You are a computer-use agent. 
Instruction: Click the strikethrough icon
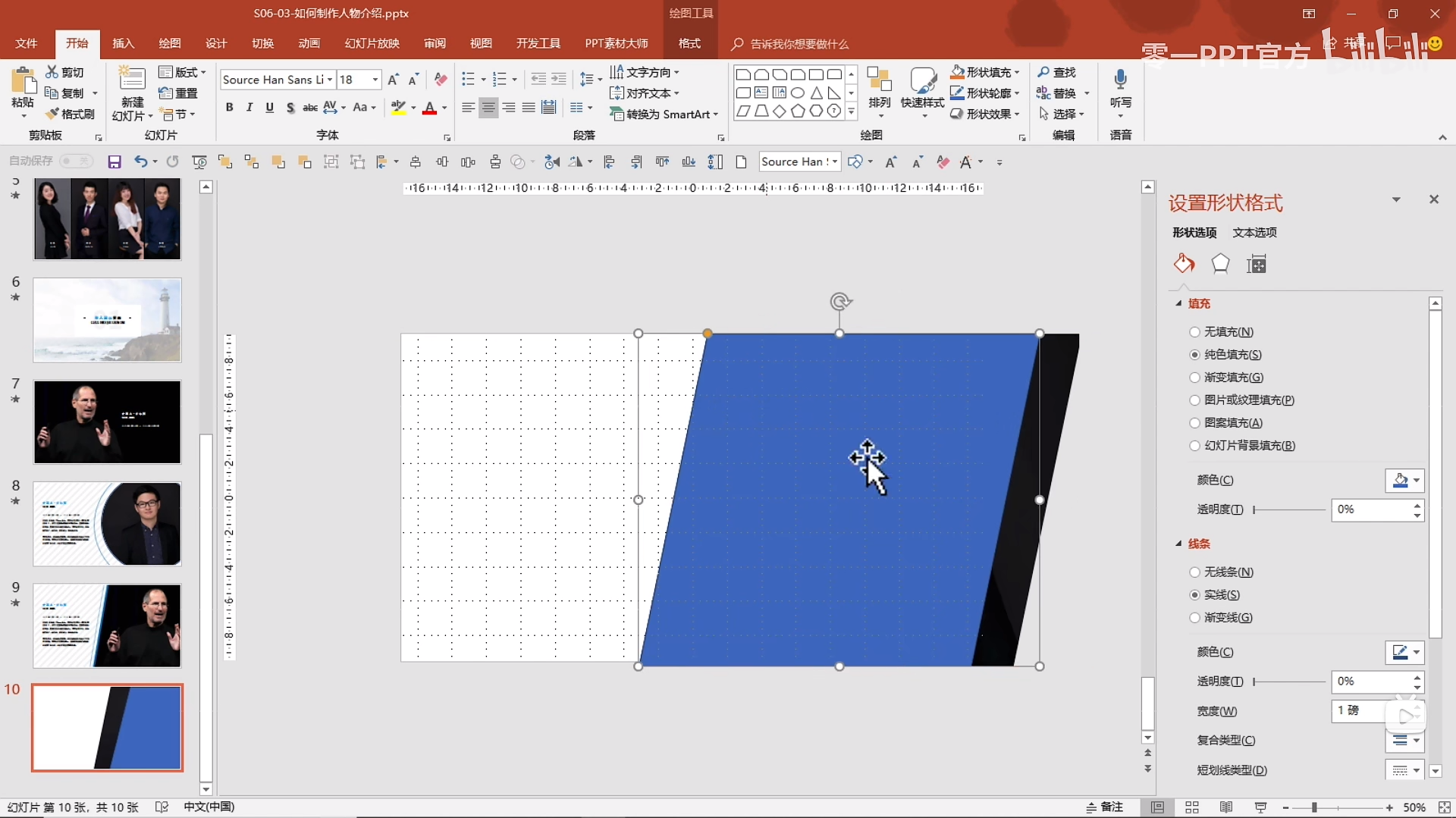(309, 108)
